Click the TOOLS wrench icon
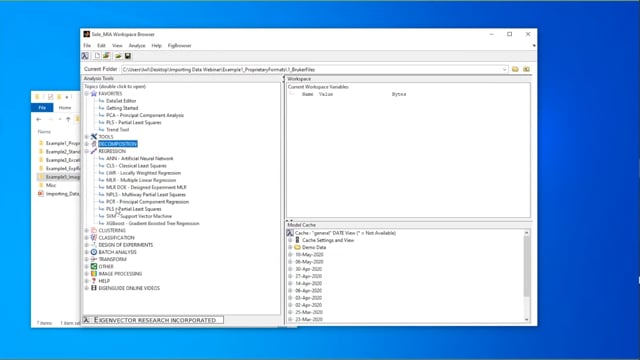Viewport: 640px width, 360px height. pyautogui.click(x=94, y=137)
